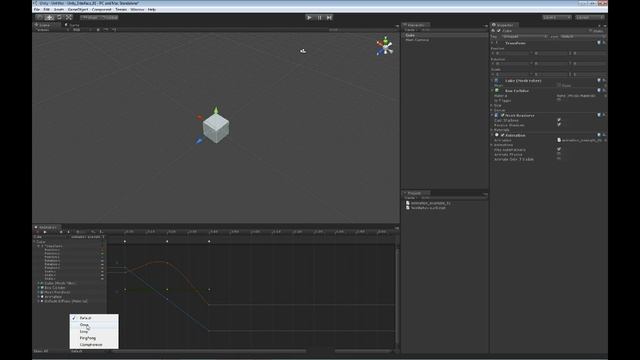Collapse the Transform node in the Animation property list
Viewport: 640px width, 360px height.
tap(39, 246)
